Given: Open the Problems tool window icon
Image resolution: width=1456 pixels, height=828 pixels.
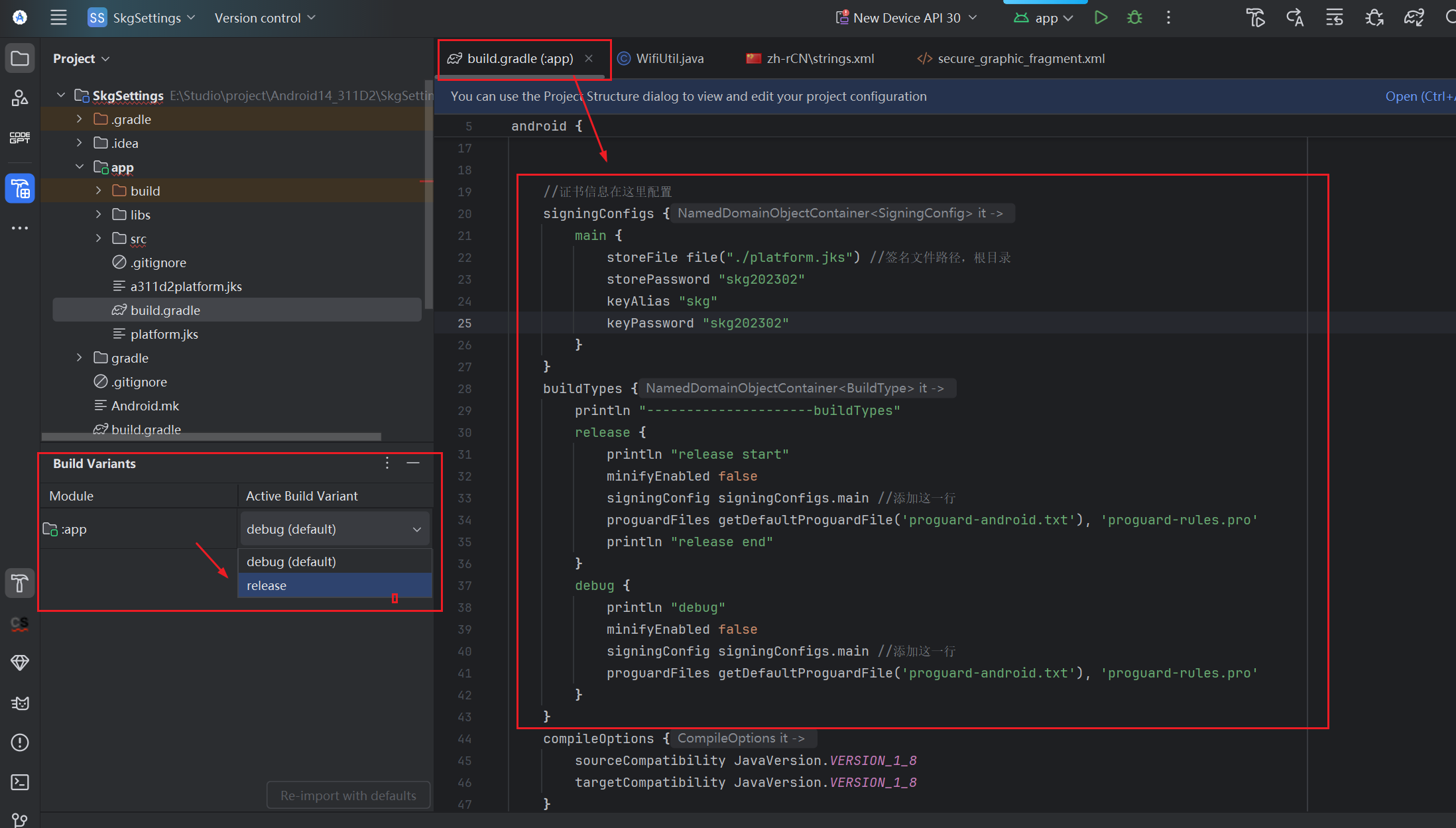Looking at the screenshot, I should (x=20, y=742).
